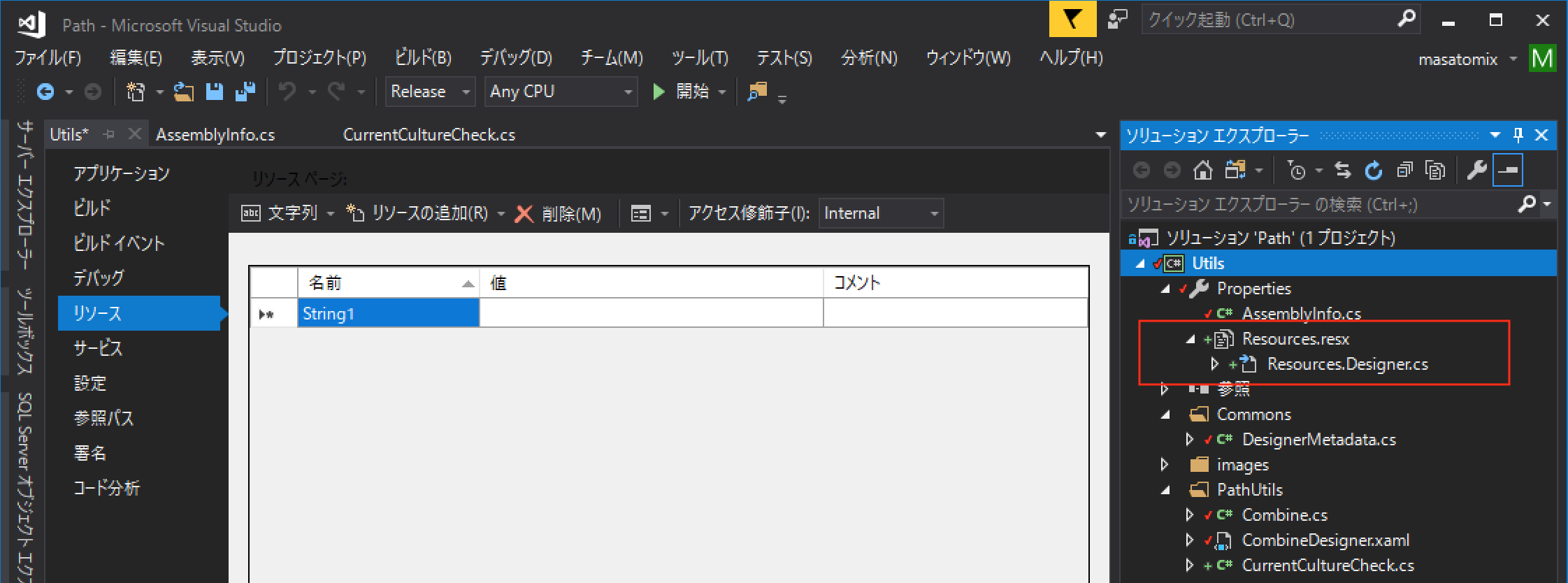Close the Solution Explorer panel

coord(1541,135)
